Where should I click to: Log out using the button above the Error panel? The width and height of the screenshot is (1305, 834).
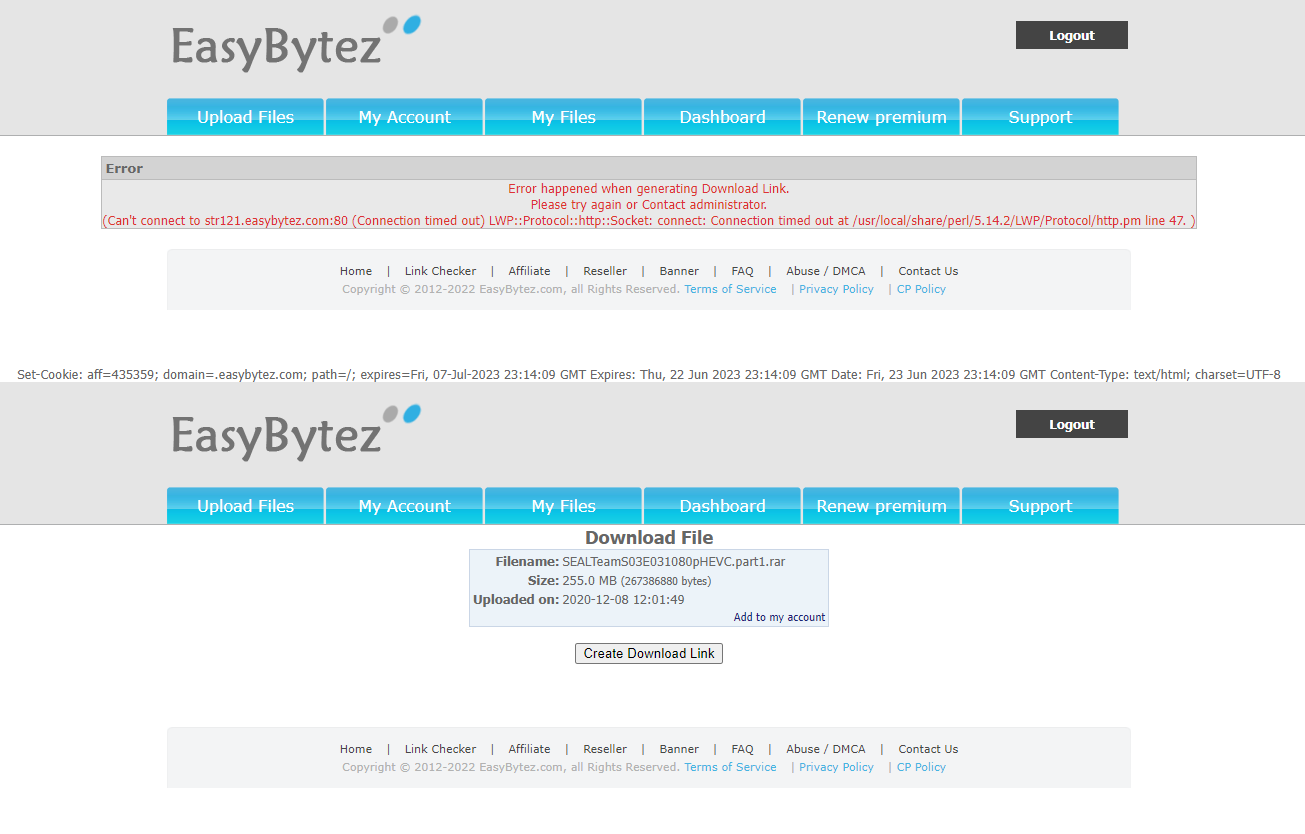click(1071, 35)
